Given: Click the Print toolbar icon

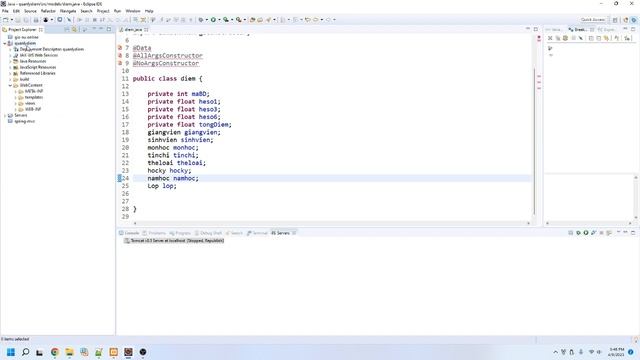Looking at the screenshot, I should tap(36, 20).
